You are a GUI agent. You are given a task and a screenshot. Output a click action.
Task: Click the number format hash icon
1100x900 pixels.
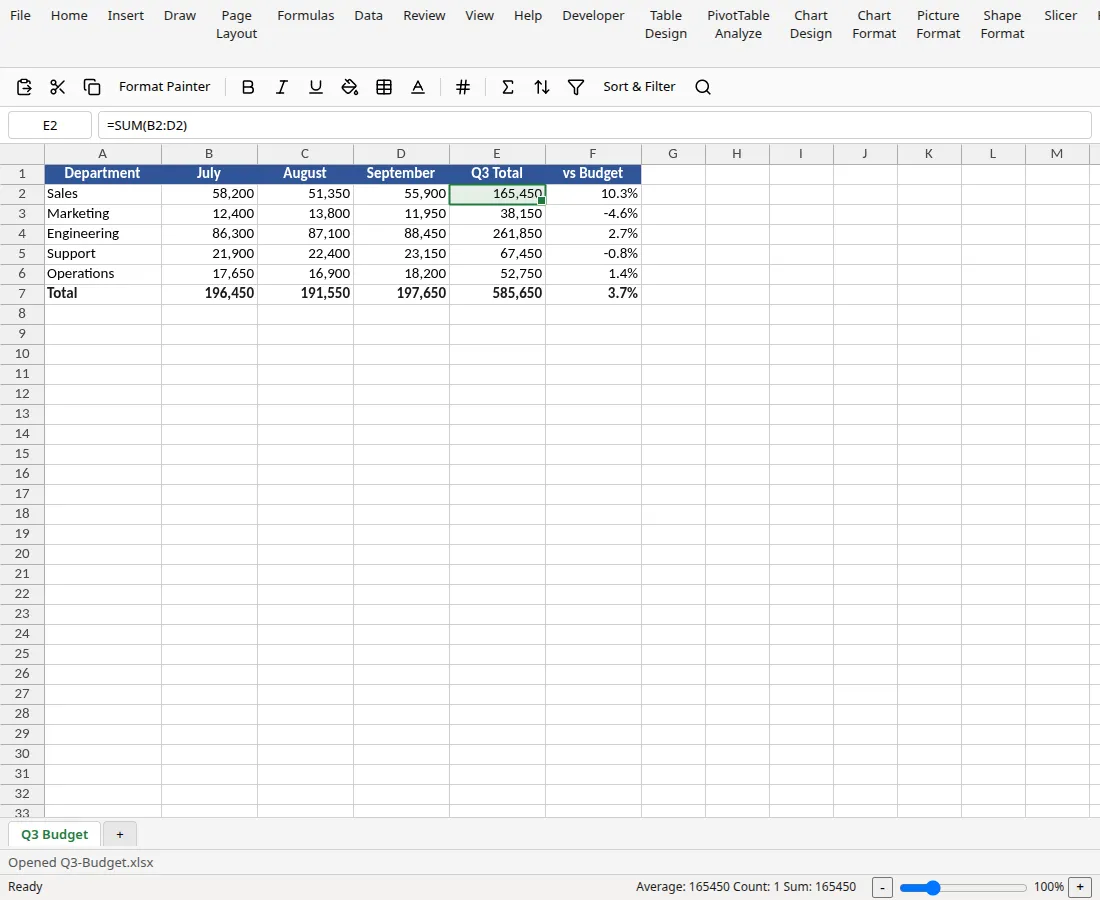click(463, 87)
